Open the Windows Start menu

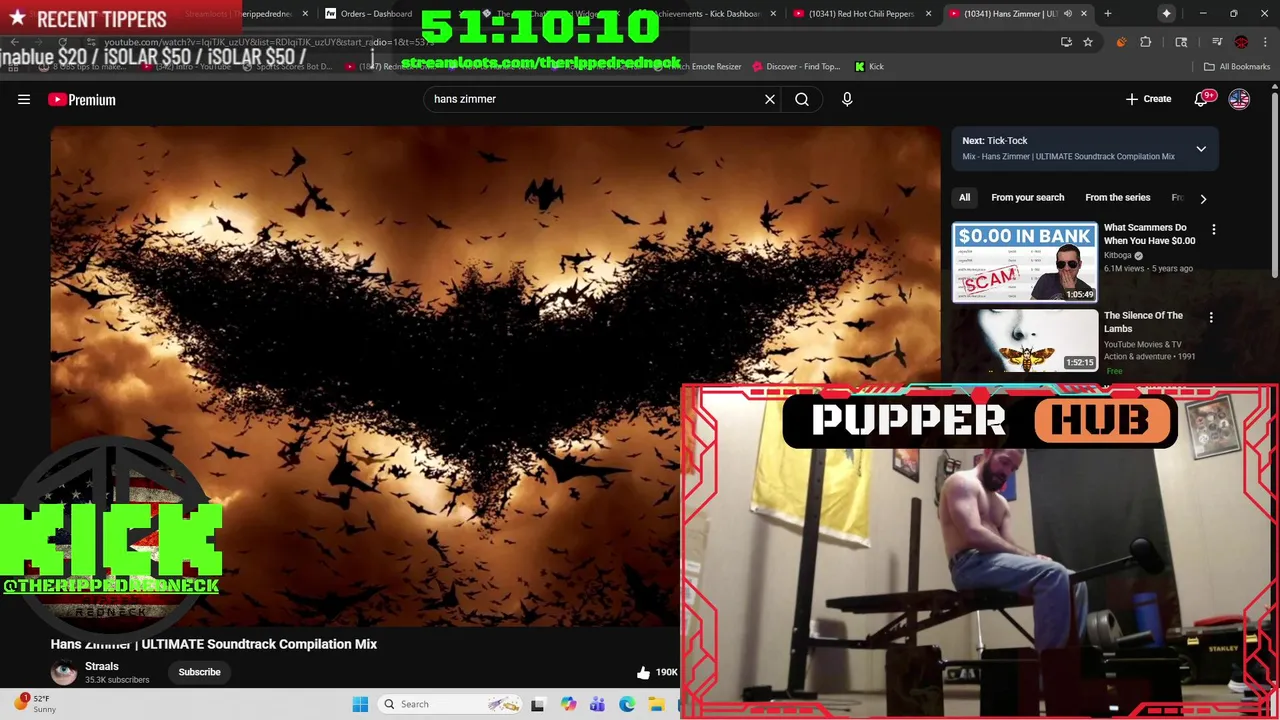360,704
